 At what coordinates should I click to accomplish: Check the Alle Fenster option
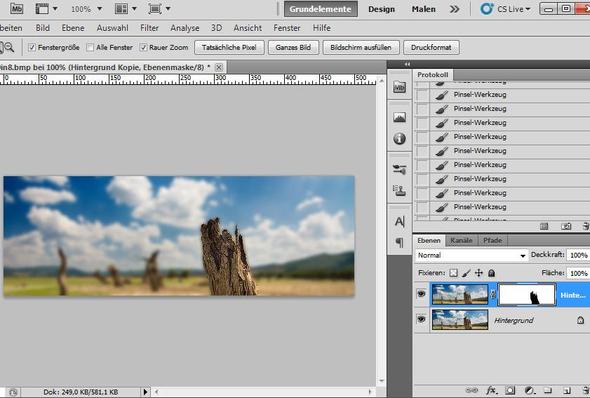(90, 47)
